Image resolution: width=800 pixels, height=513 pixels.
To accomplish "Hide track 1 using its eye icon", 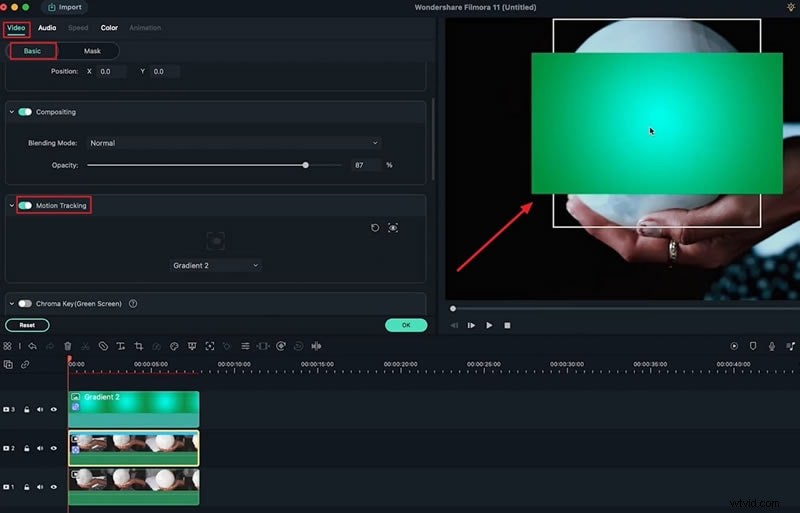I will 54,487.
